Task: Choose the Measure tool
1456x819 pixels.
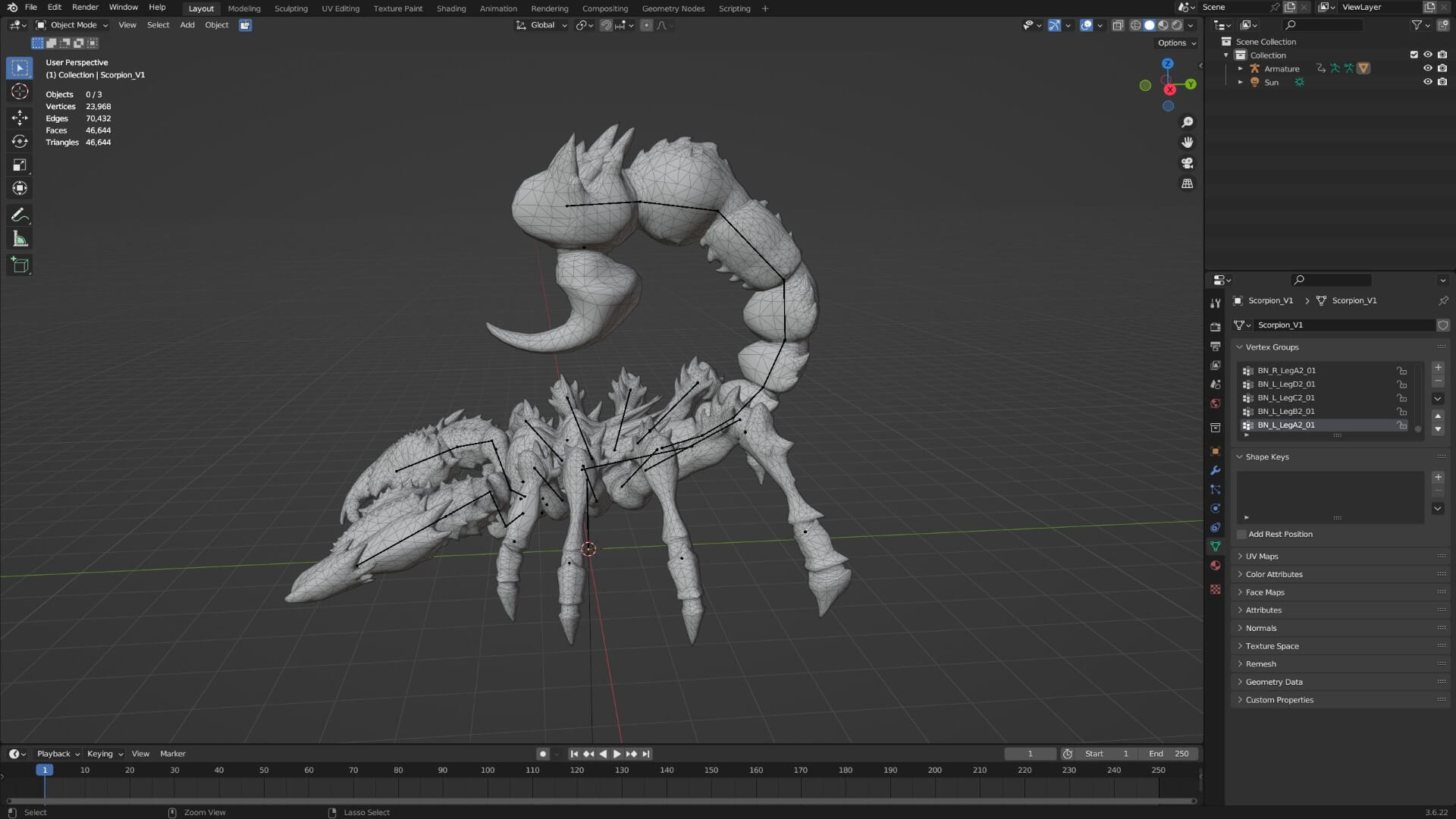Action: point(20,240)
